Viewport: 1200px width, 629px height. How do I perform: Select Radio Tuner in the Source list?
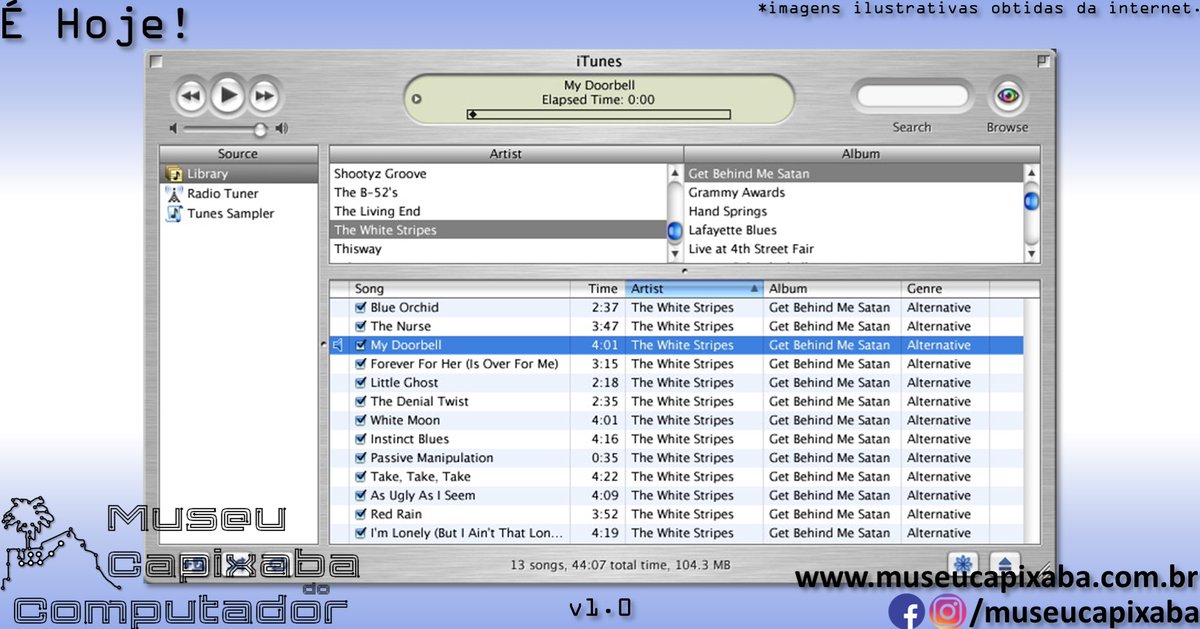click(238, 193)
